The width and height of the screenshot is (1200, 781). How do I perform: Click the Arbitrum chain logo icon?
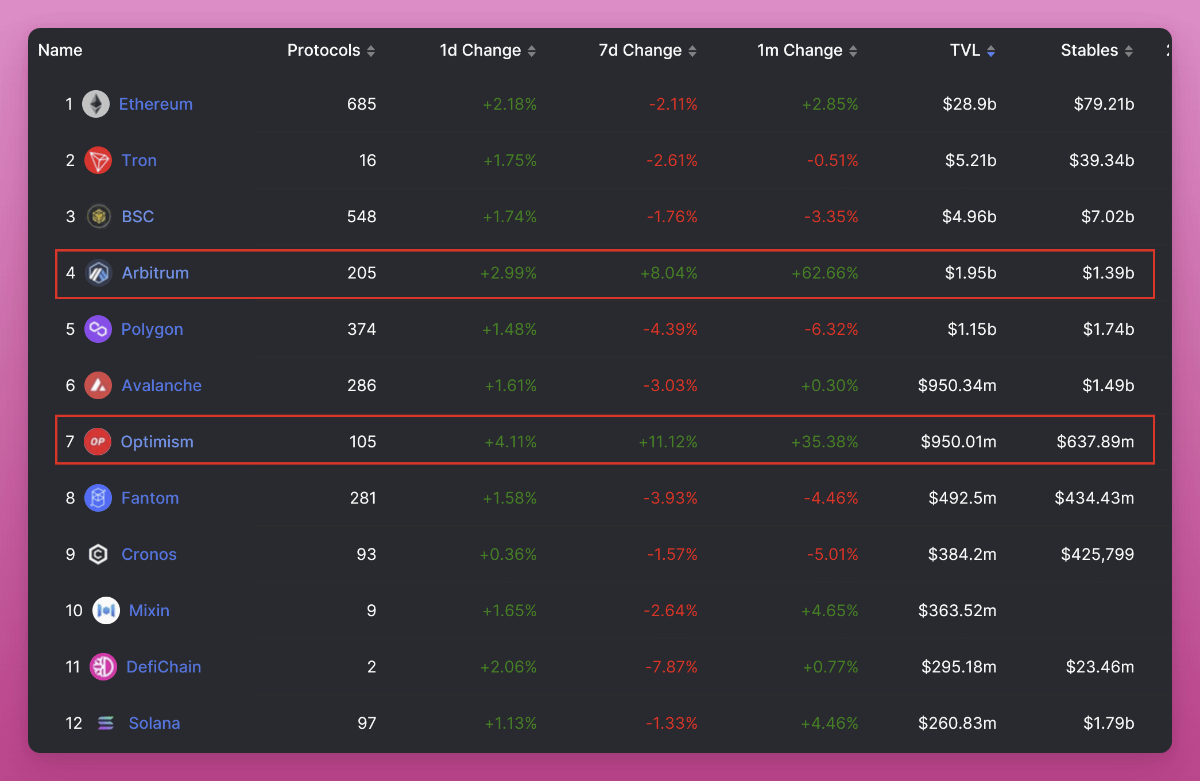98,273
